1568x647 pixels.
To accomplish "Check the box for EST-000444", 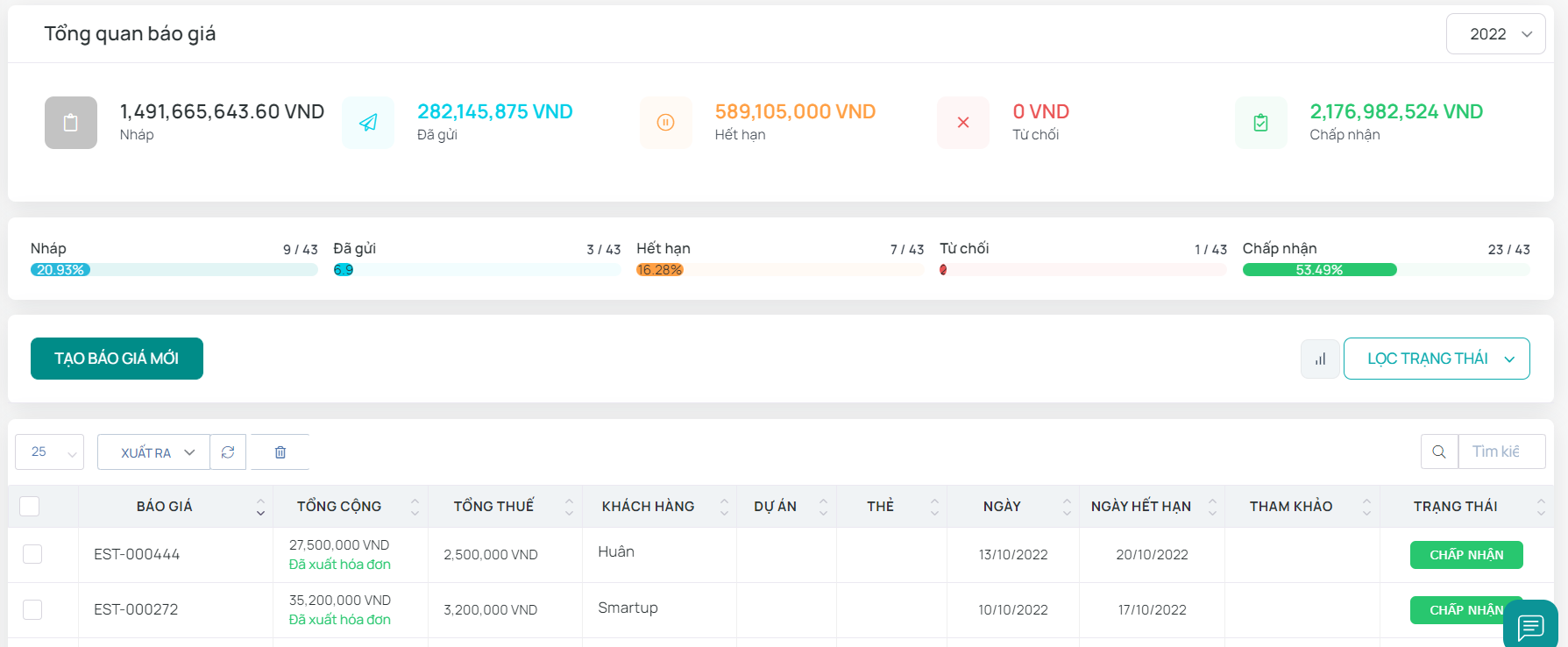I will coord(32,554).
